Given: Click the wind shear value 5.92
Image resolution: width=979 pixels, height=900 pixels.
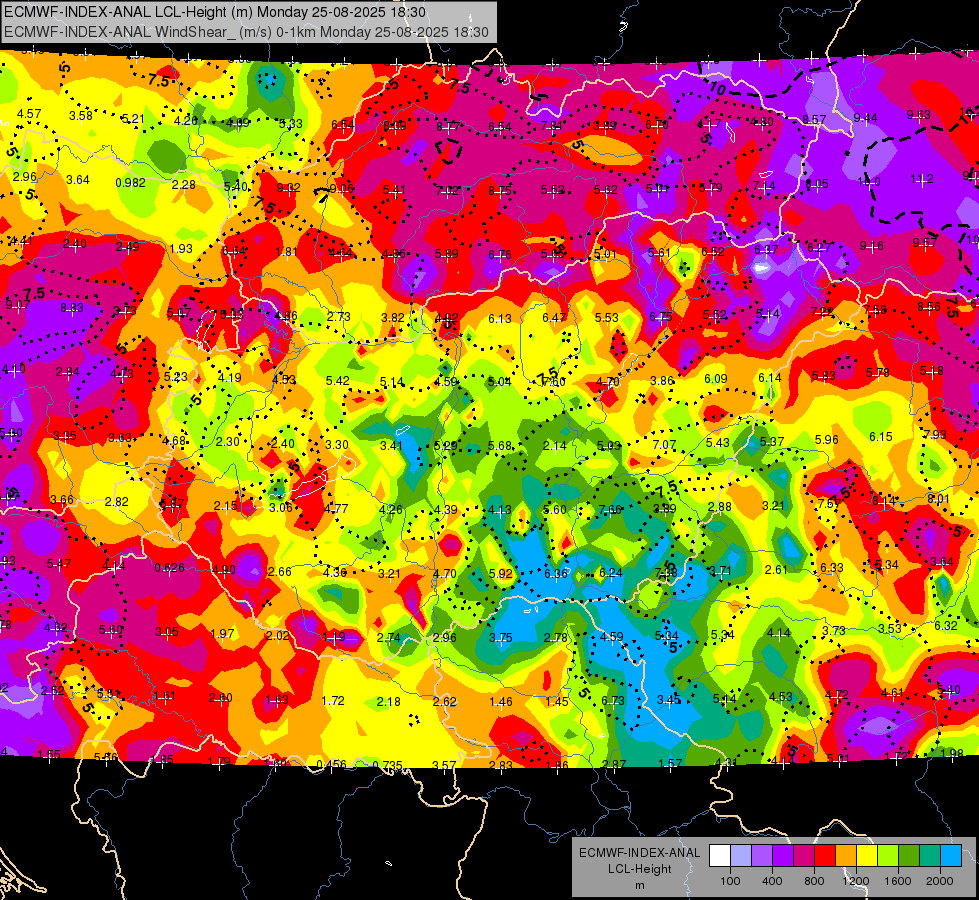Looking at the screenshot, I should point(501,573).
